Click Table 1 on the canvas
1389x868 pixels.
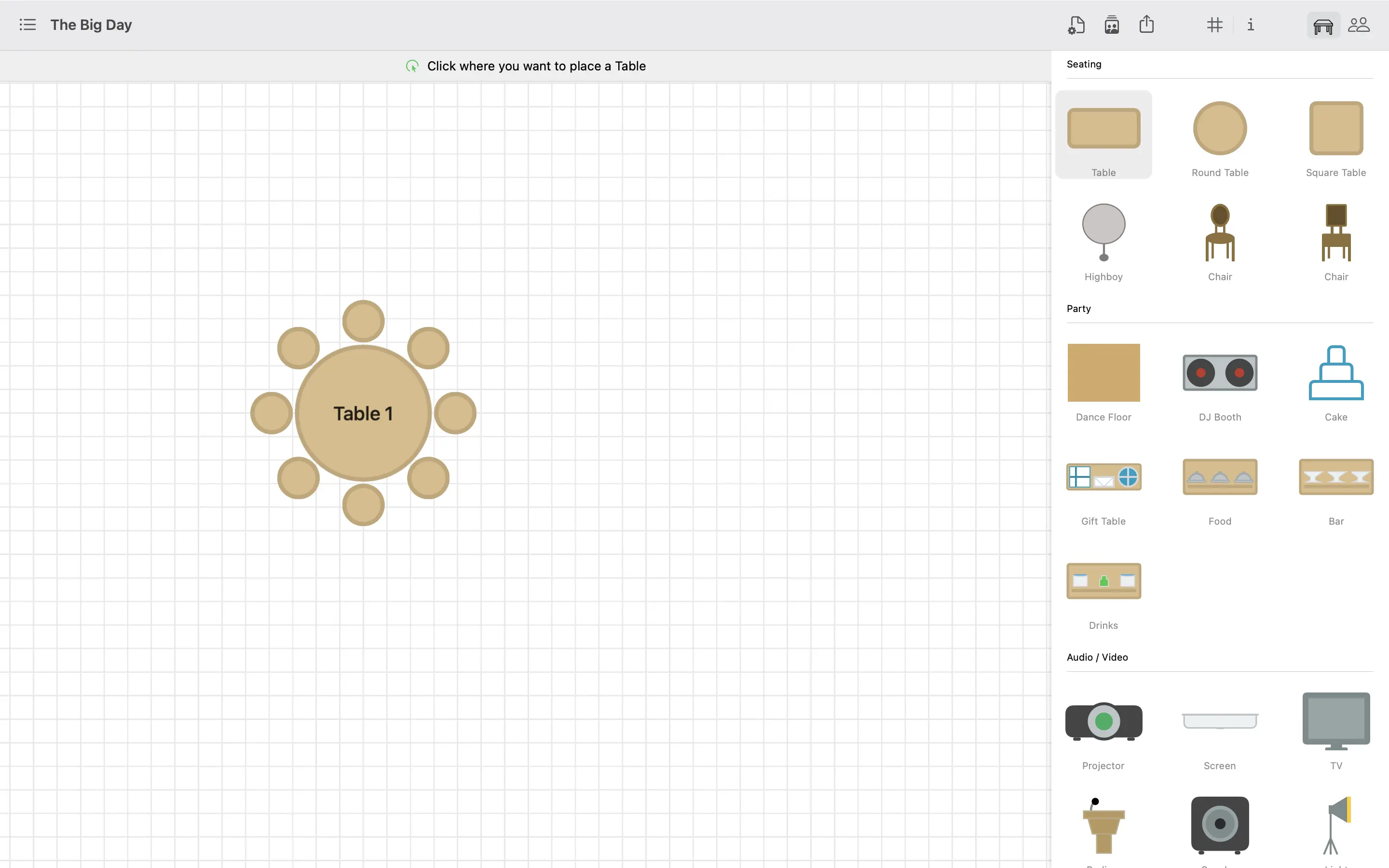coord(363,413)
